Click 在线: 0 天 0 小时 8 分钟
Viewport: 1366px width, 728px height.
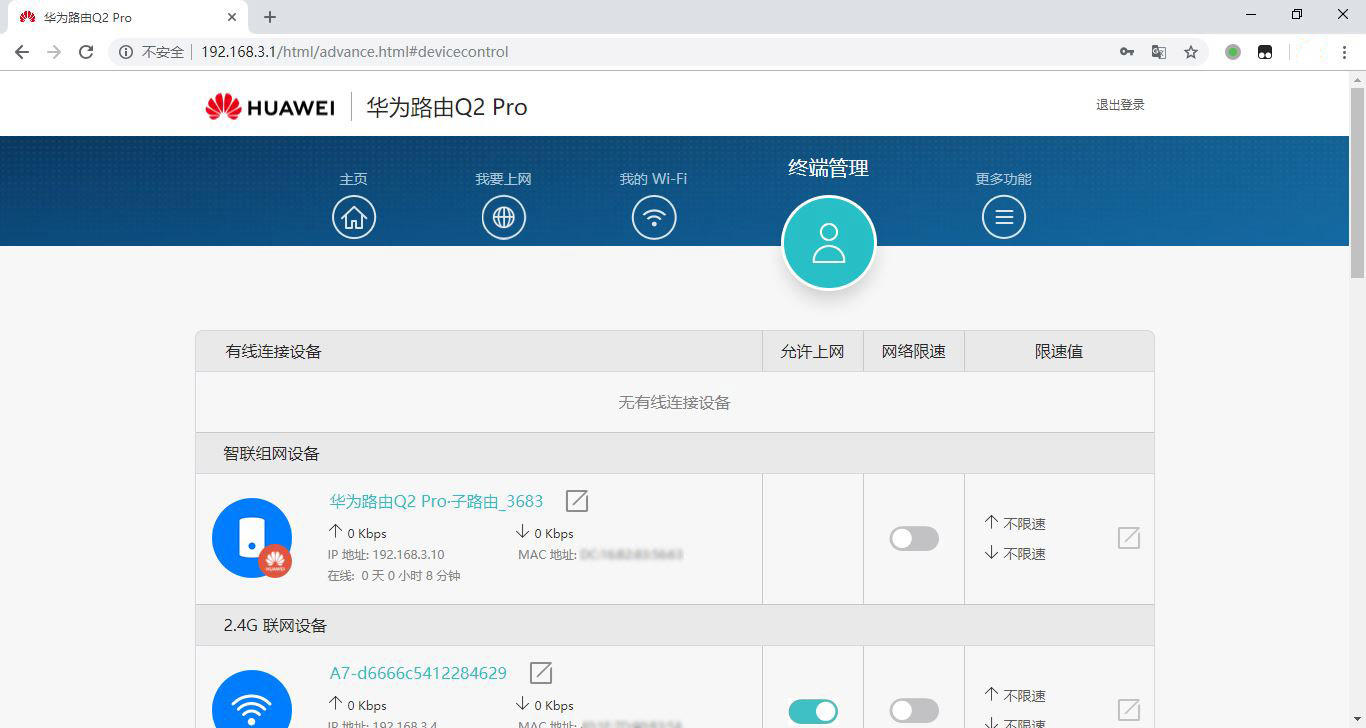tap(394, 576)
